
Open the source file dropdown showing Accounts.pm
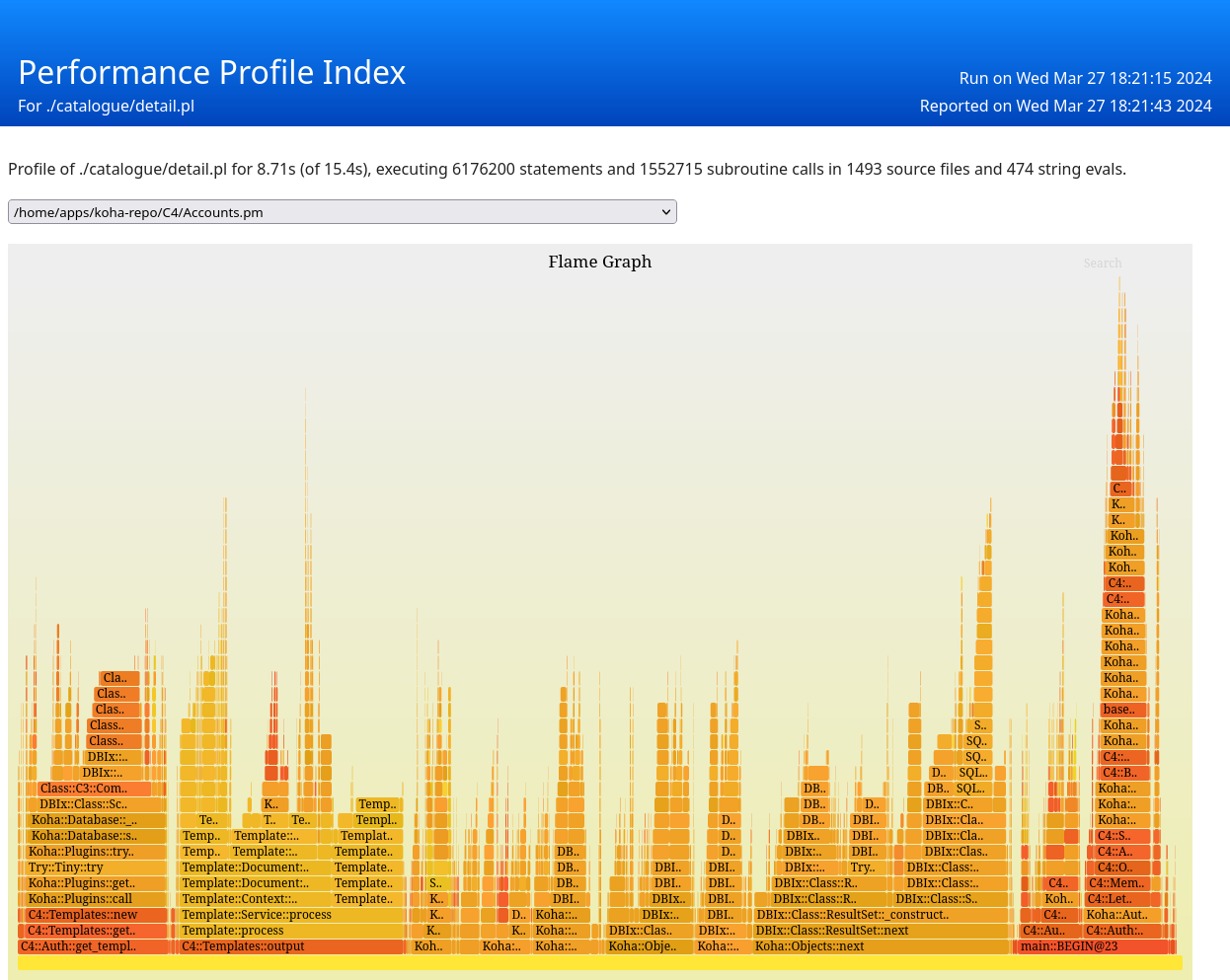pyautogui.click(x=342, y=212)
